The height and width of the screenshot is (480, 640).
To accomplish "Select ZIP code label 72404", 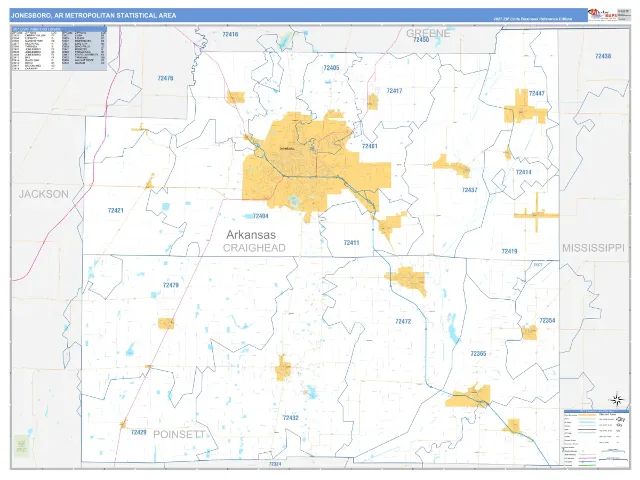I will [x=260, y=216].
